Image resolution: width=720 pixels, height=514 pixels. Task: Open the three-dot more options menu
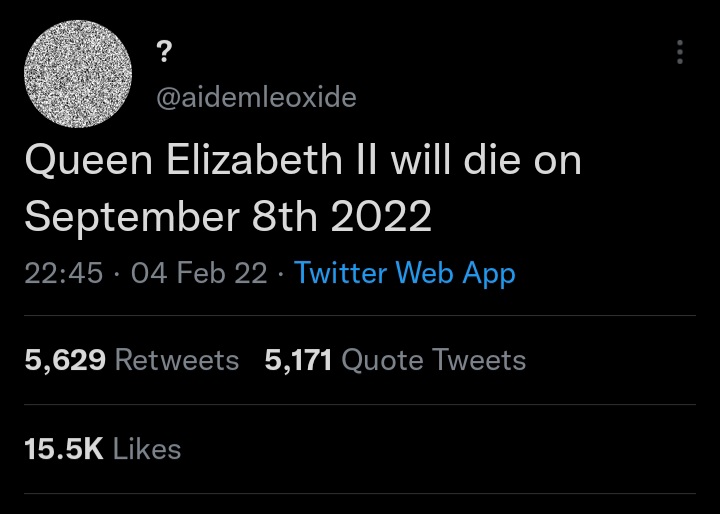(x=680, y=52)
